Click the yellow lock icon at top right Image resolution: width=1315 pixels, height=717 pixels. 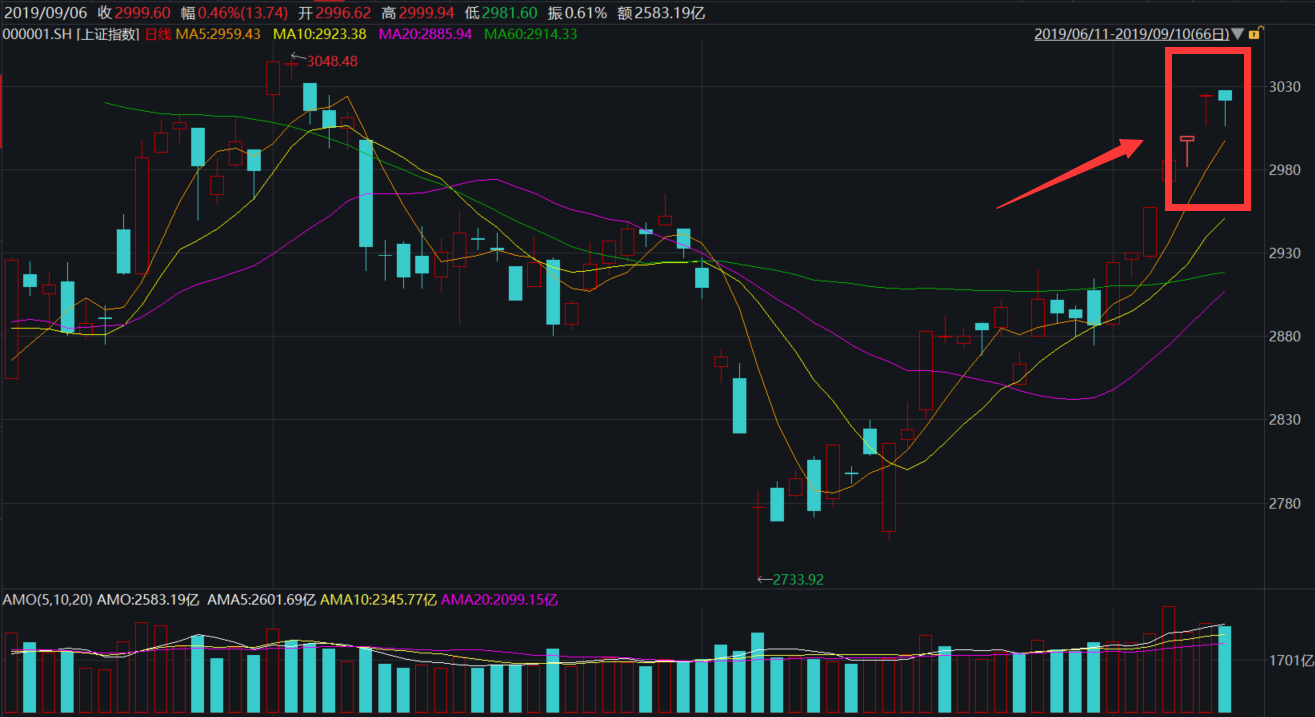pyautogui.click(x=1253, y=33)
